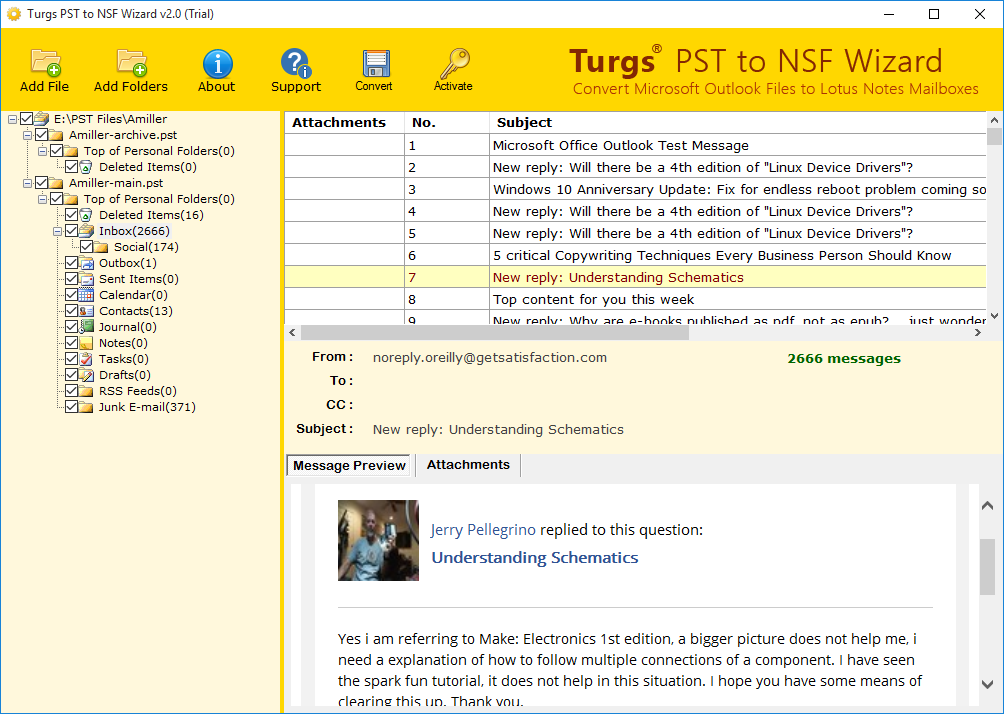Toggle the Amiller-main.pst checkbox
This screenshot has width=1004, height=714.
(x=42, y=183)
